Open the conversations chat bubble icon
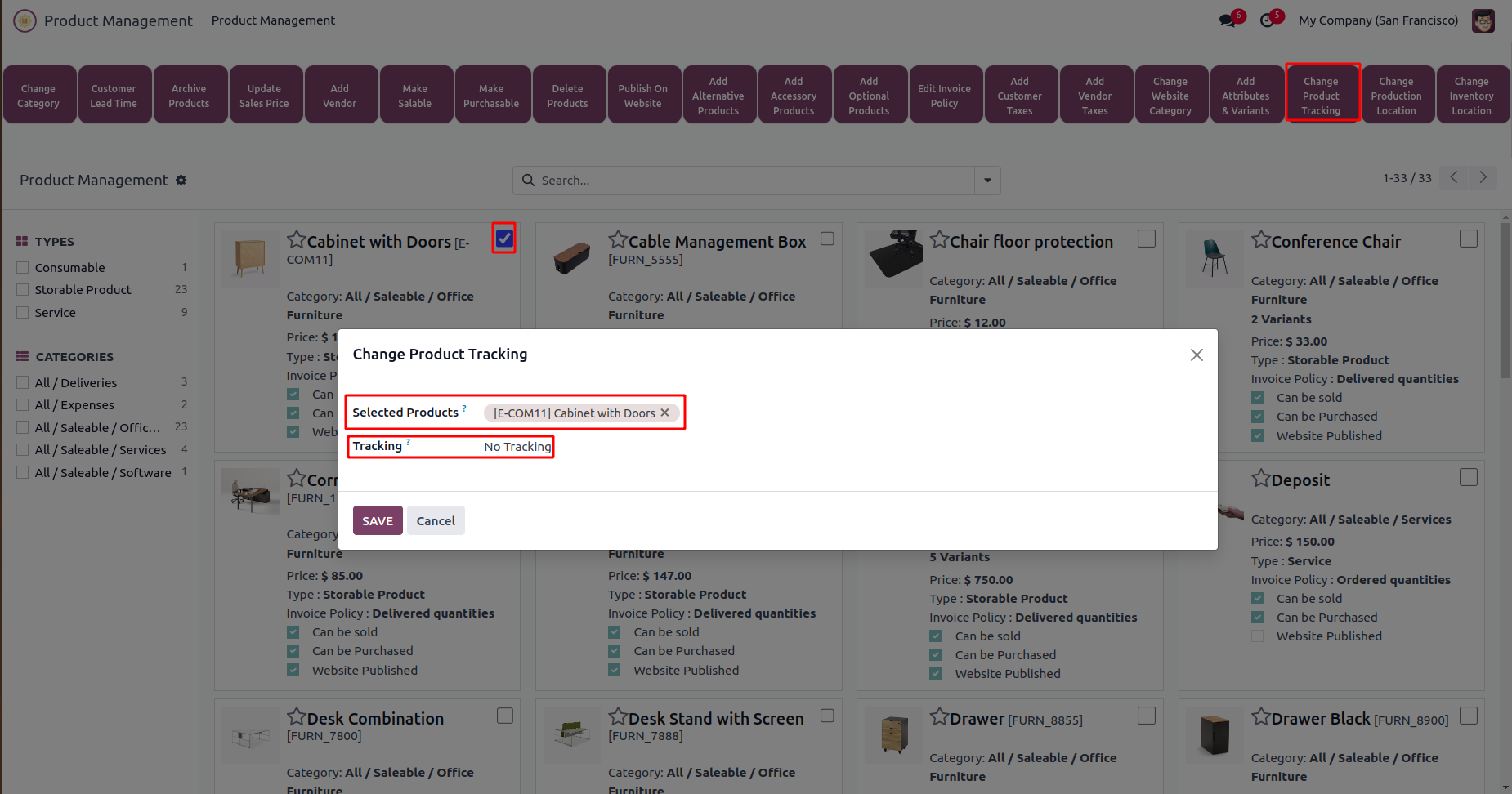Image resolution: width=1512 pixels, height=794 pixels. [x=1228, y=20]
